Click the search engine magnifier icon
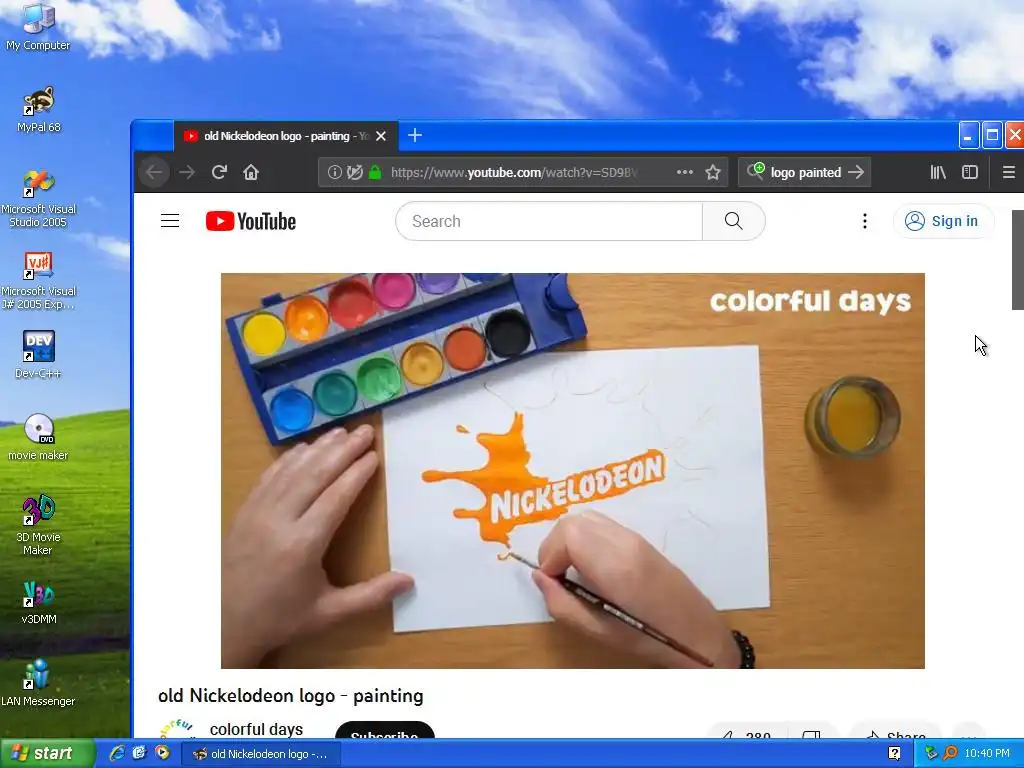Image resolution: width=1024 pixels, height=768 pixels. pyautogui.click(x=756, y=171)
